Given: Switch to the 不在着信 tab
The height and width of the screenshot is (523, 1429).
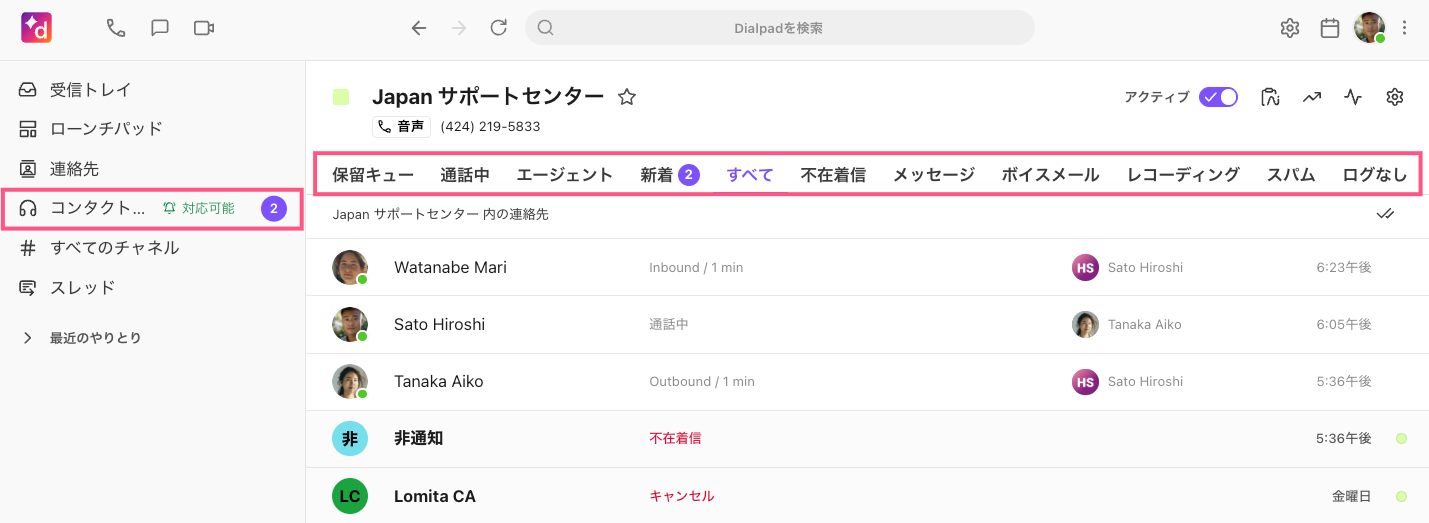Looking at the screenshot, I should tap(833, 175).
